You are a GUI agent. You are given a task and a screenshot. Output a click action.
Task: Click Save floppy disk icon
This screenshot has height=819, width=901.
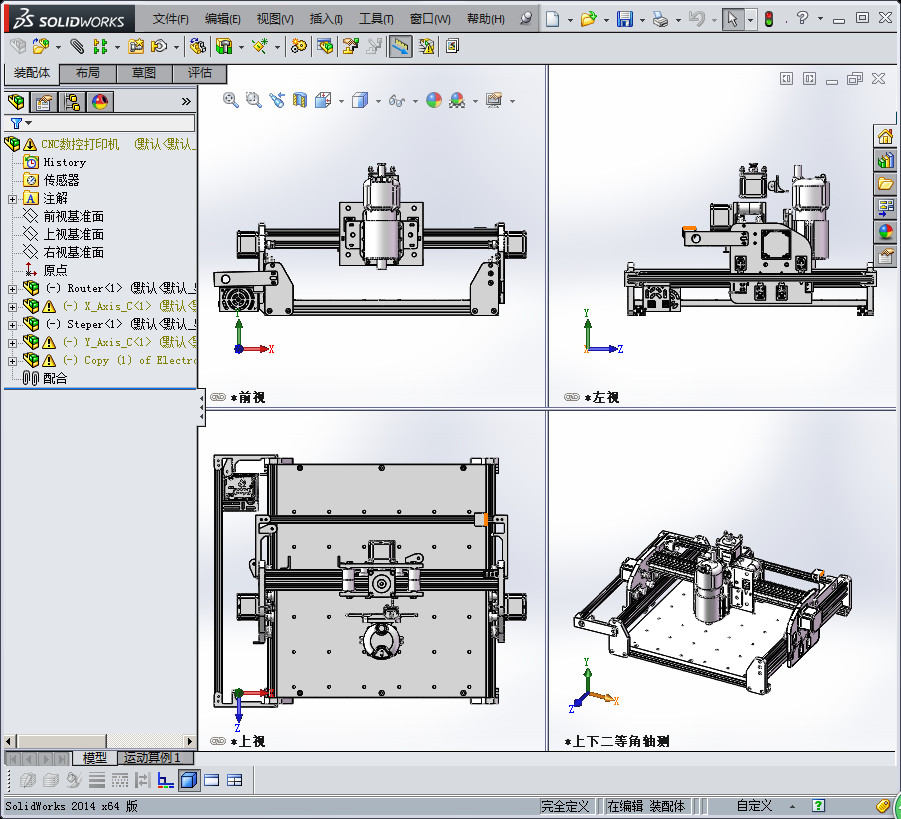[625, 19]
